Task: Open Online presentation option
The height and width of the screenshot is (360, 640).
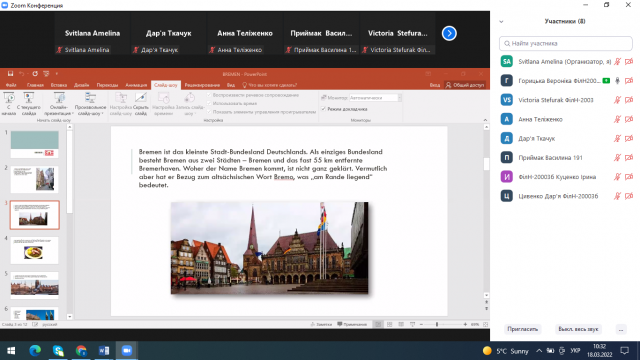Action: point(59,104)
